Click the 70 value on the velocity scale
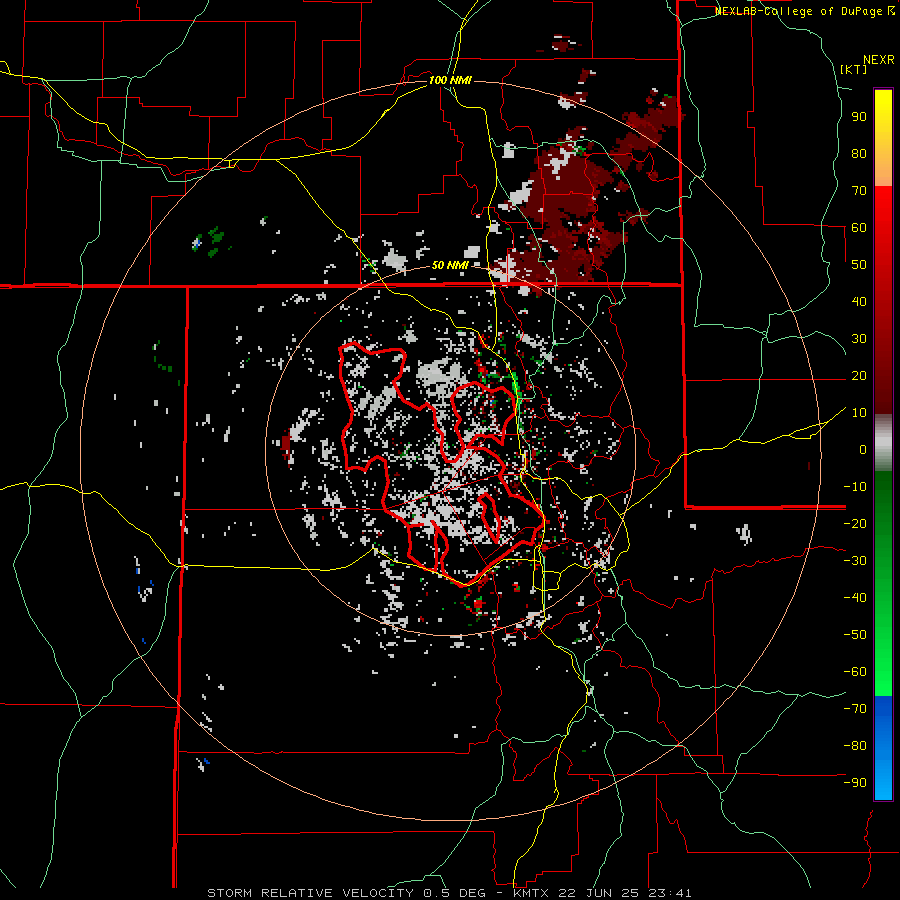This screenshot has width=900, height=900. tap(859, 191)
